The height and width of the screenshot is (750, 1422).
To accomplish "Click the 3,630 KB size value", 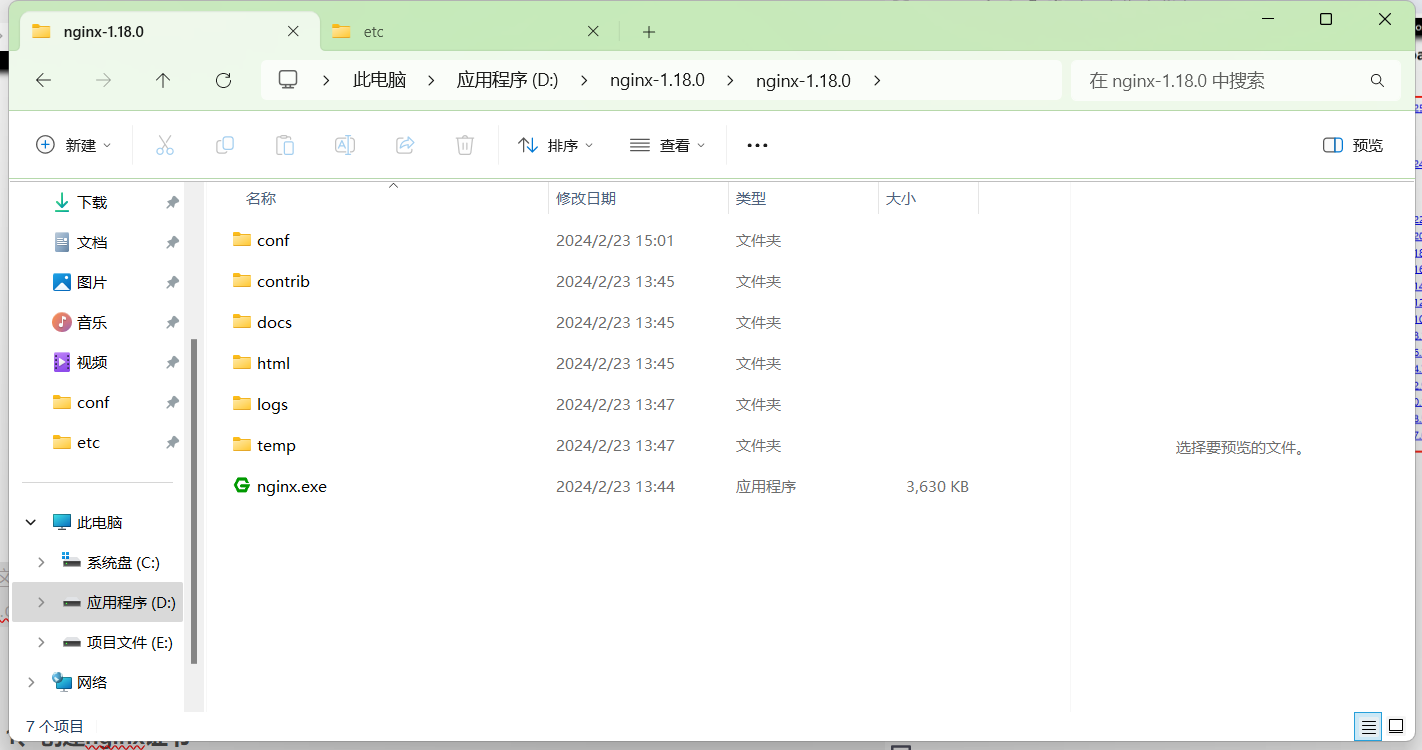I will (x=937, y=487).
